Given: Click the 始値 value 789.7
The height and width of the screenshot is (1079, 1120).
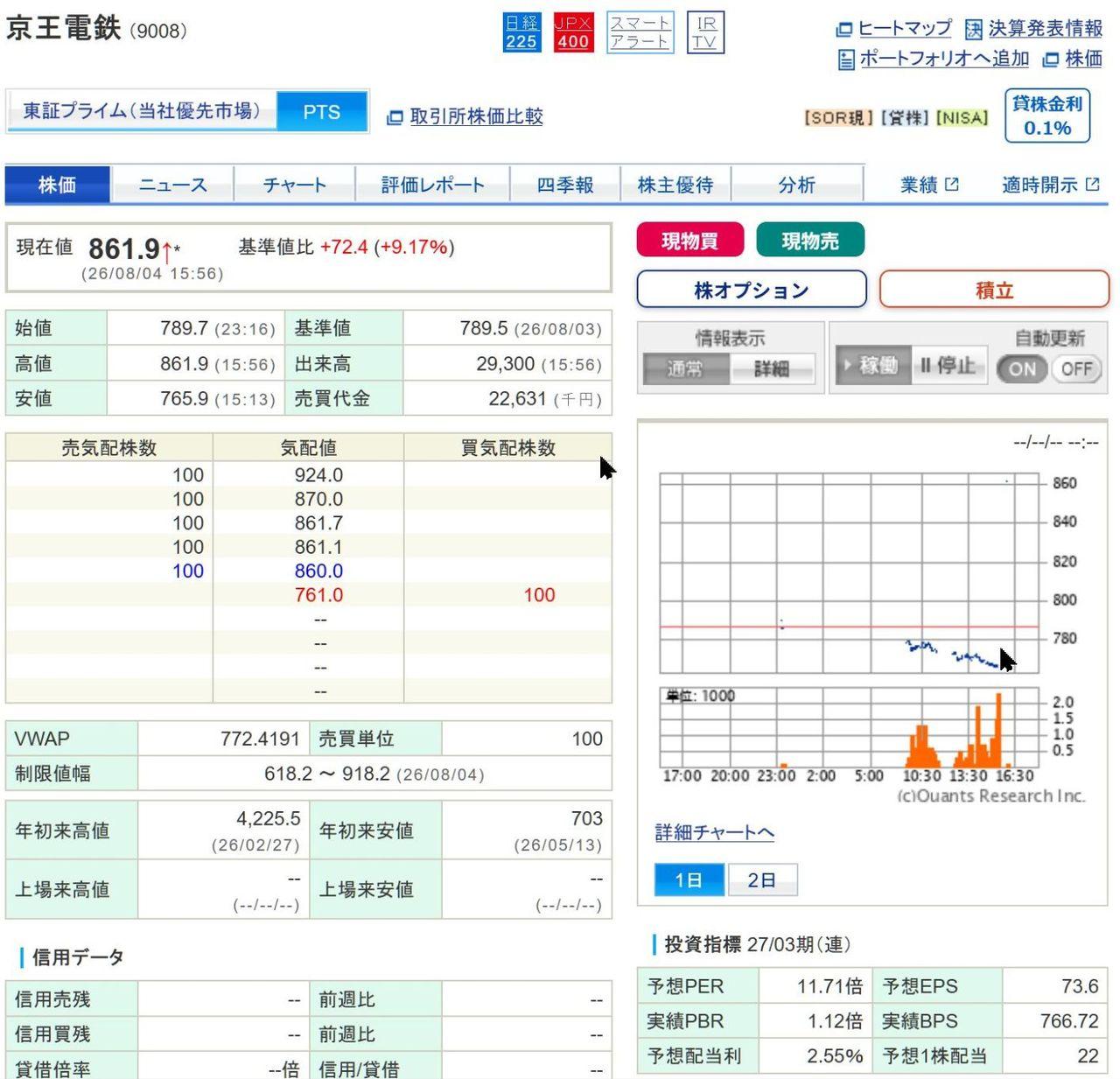Looking at the screenshot, I should [x=184, y=328].
